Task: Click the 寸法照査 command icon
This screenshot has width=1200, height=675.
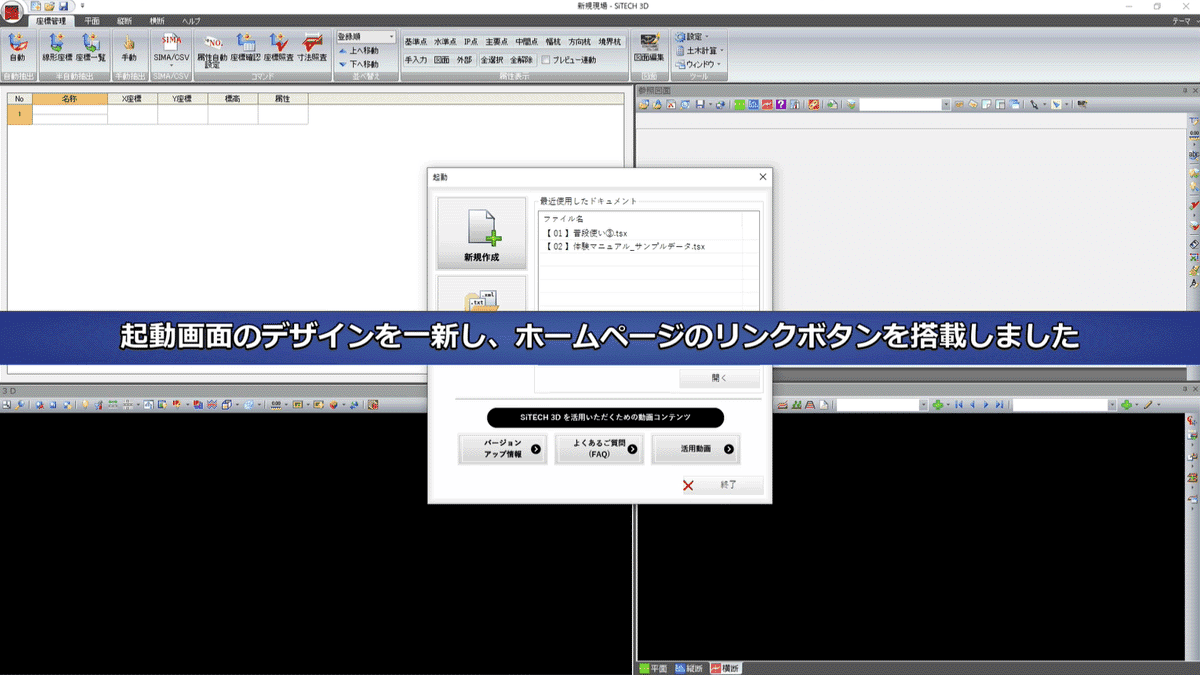Action: pos(312,48)
